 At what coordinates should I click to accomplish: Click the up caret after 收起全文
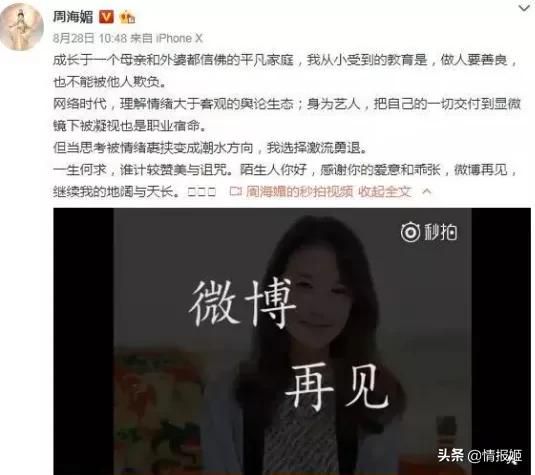point(427,191)
